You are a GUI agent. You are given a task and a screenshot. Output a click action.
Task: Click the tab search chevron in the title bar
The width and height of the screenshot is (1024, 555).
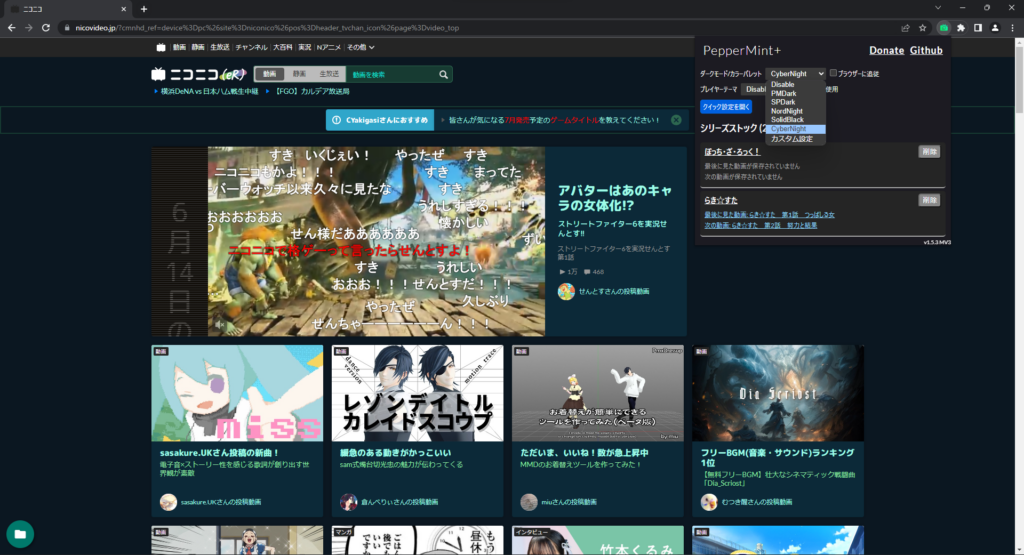938,8
